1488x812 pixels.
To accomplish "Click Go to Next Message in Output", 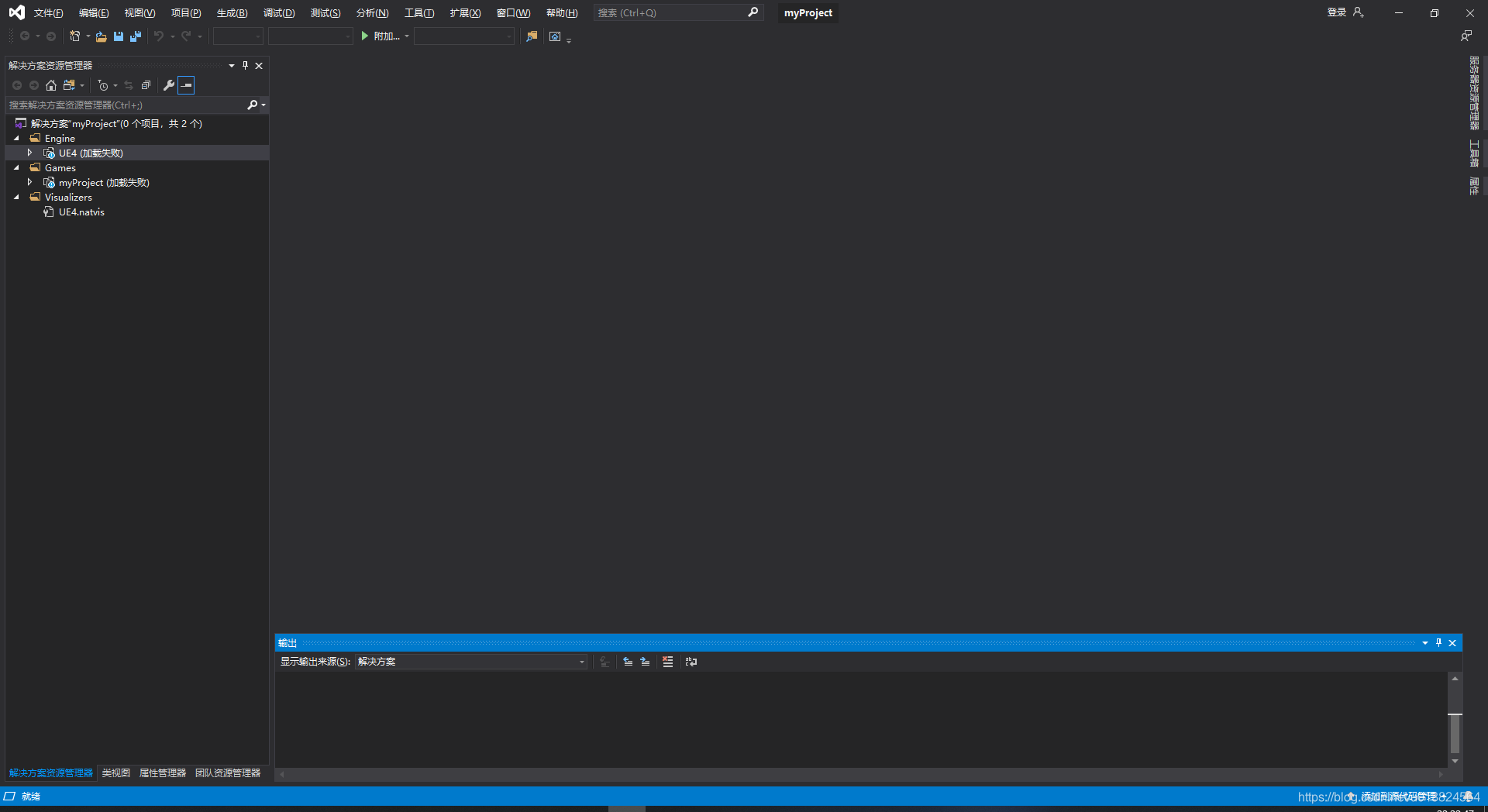I will [645, 662].
